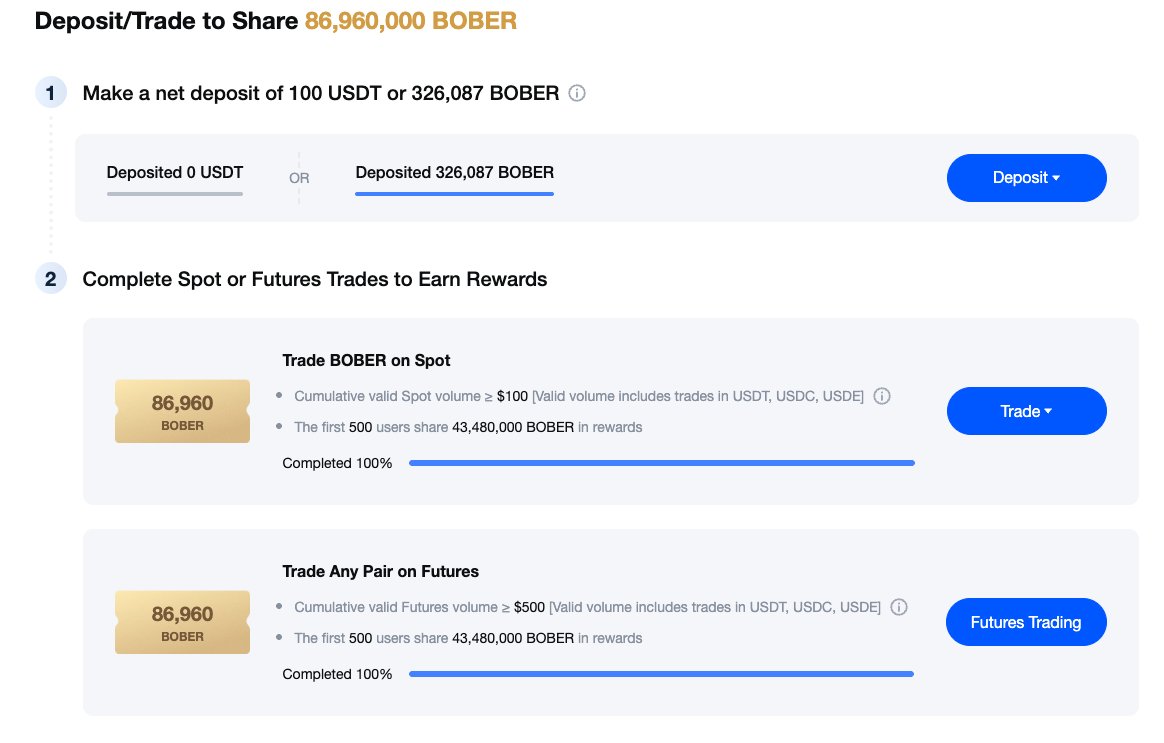
Task: Click the 86,960 BOBER ticket in Futures card
Action: pyautogui.click(x=183, y=622)
